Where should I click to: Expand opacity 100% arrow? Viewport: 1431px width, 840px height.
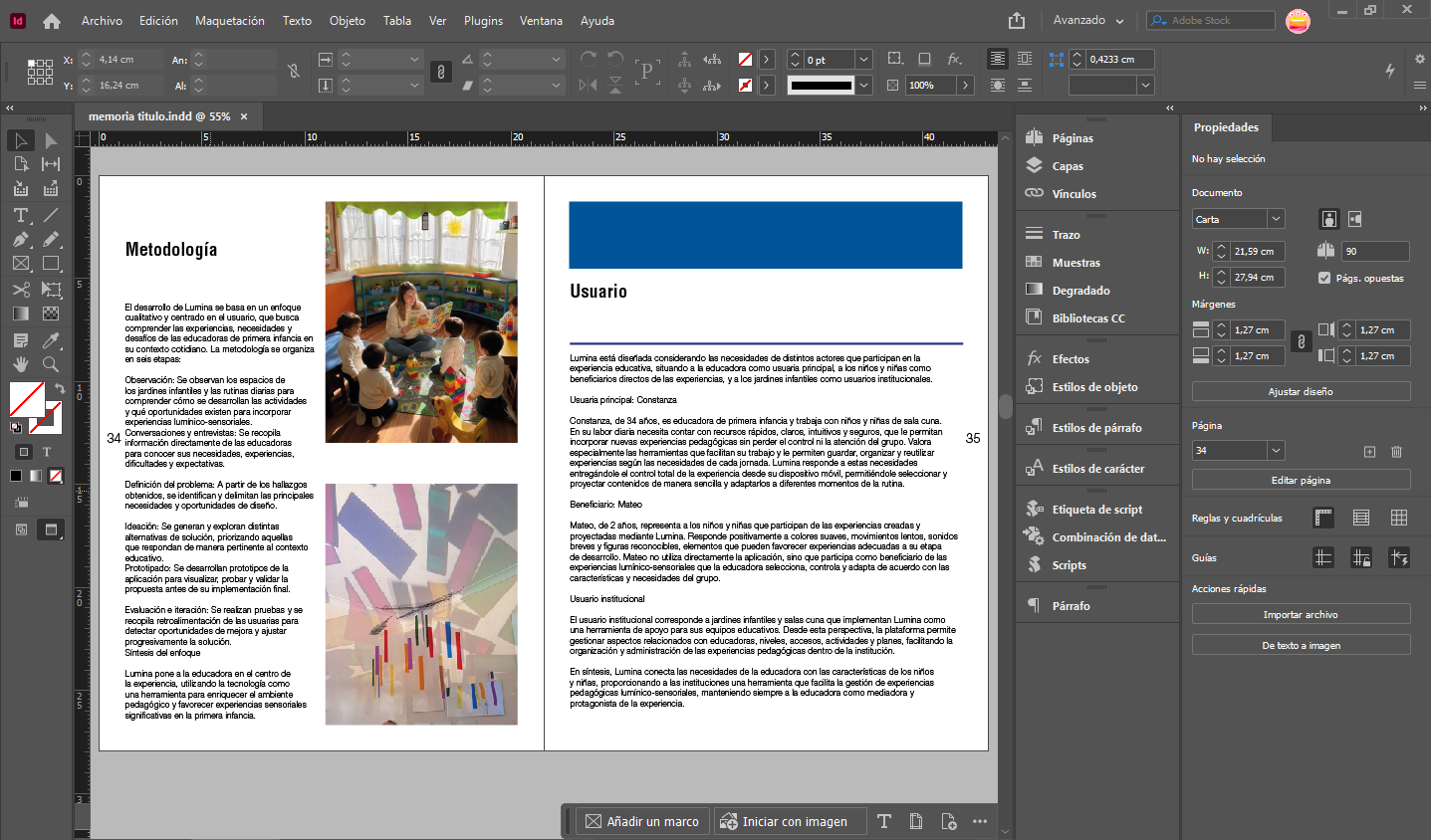click(965, 86)
